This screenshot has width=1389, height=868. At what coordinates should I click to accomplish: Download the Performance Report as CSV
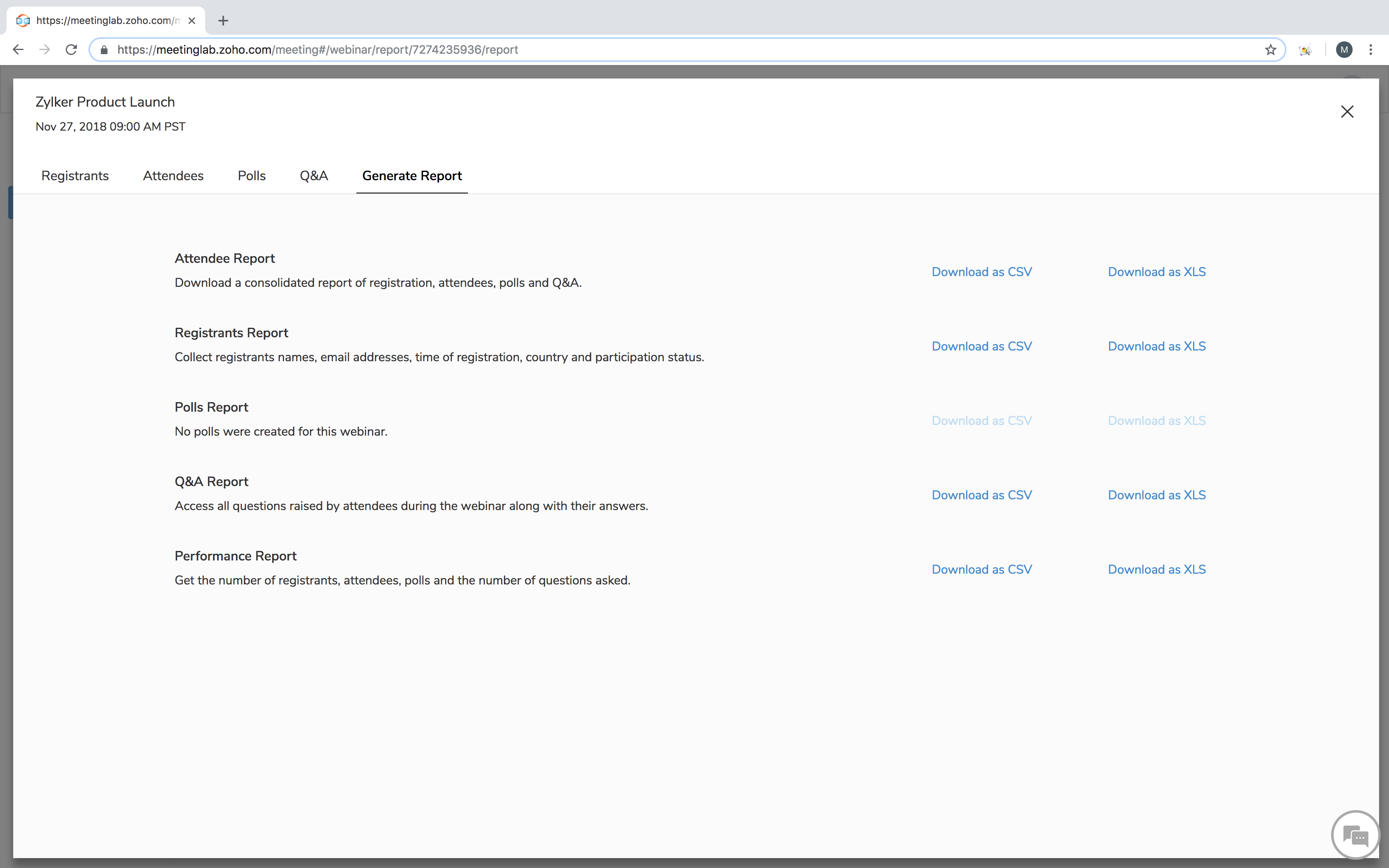pyautogui.click(x=981, y=569)
